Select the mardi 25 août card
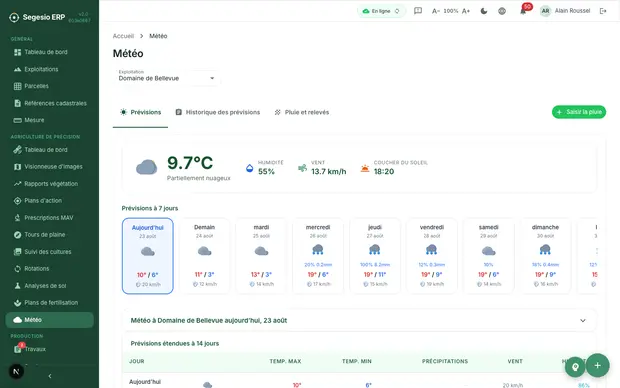The image size is (620, 388). [x=261, y=256]
